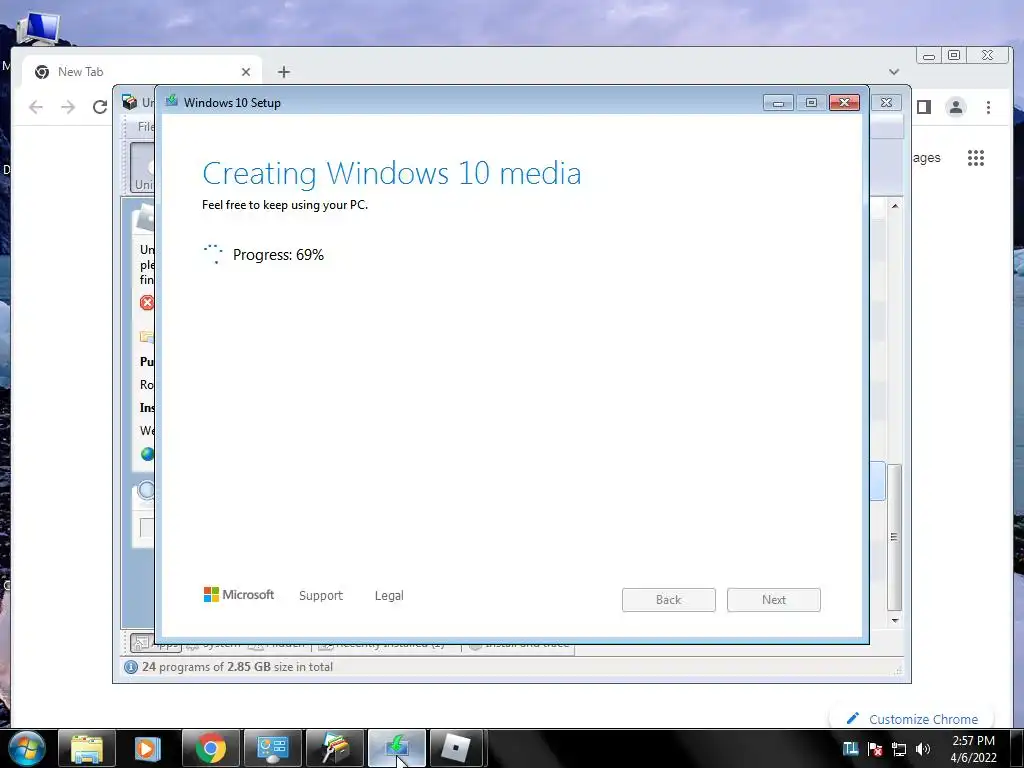
Task: Reload the page in Chrome
Action: [99, 107]
